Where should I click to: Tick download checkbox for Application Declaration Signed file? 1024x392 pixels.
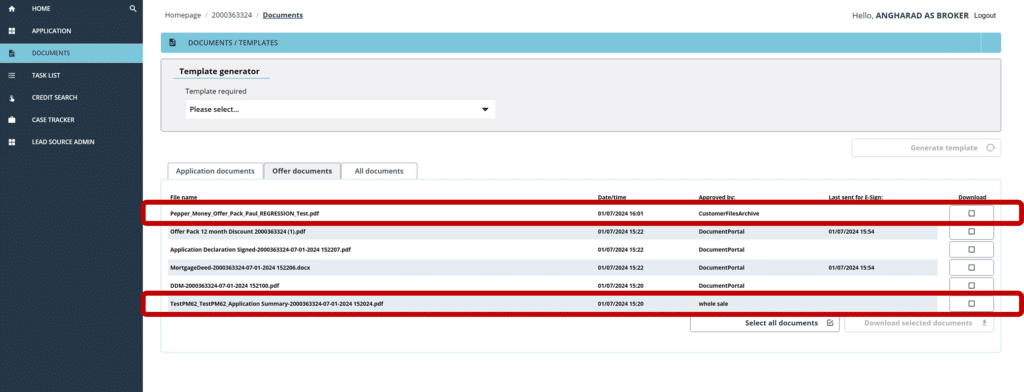[x=971, y=250]
